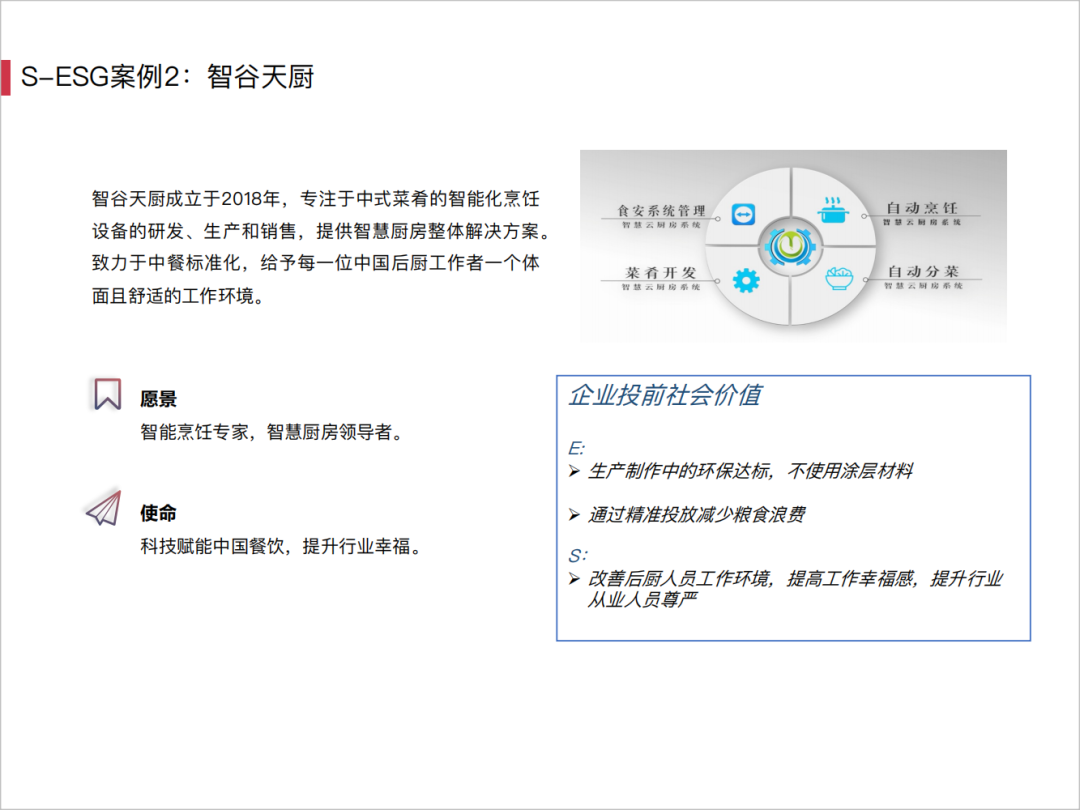Screen dimensions: 1080x810
Task: Click the bullet 生产制作中的环保达标，不使用涂层材料
Action: point(750,471)
